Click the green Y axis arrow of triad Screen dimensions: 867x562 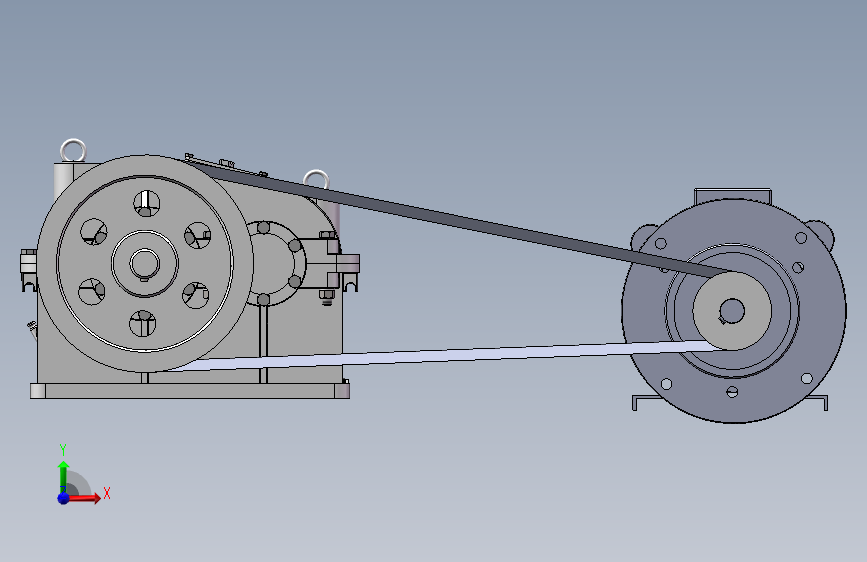(63, 477)
